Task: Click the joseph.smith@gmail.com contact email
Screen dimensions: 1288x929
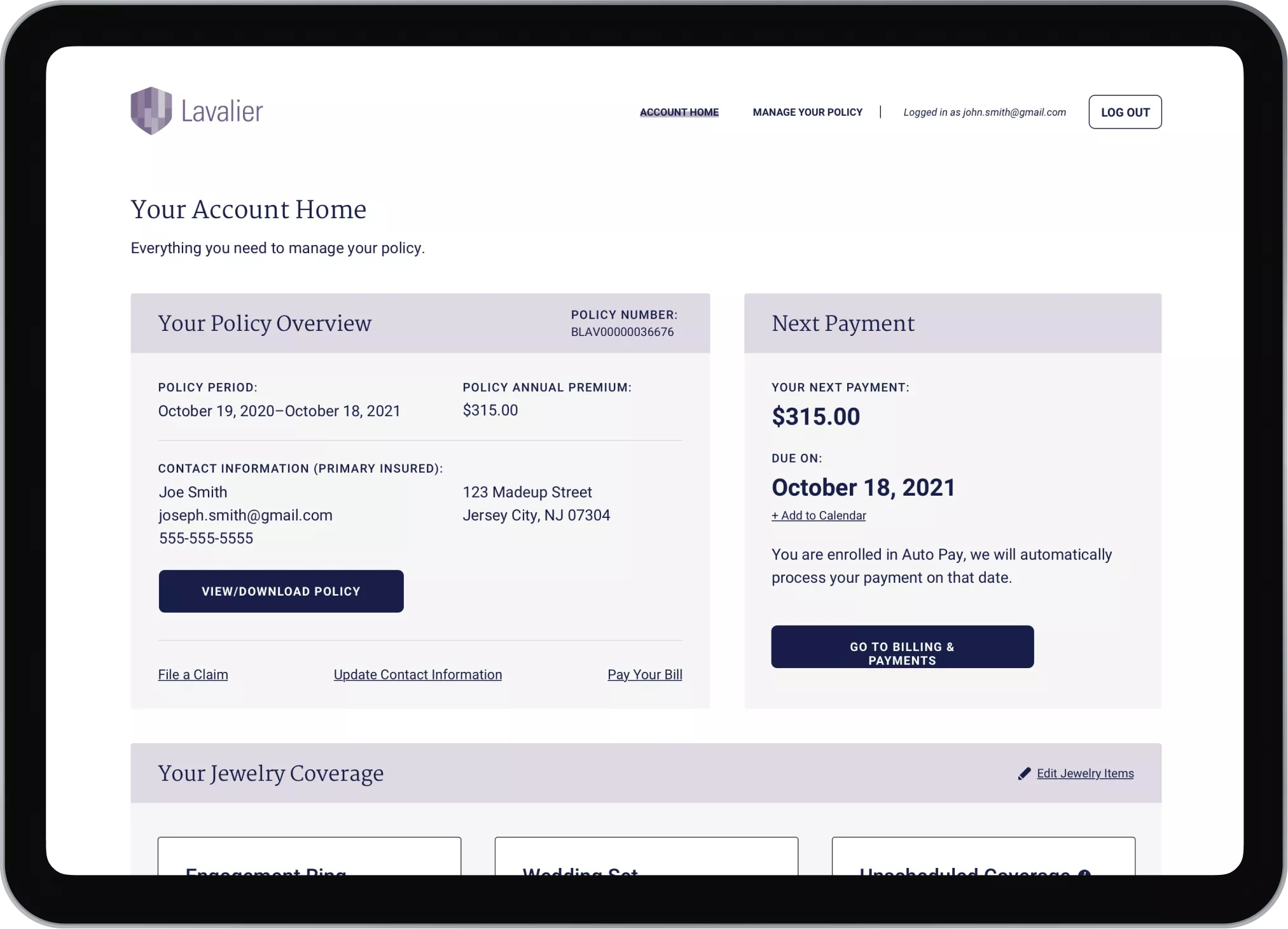Action: pyautogui.click(x=246, y=515)
